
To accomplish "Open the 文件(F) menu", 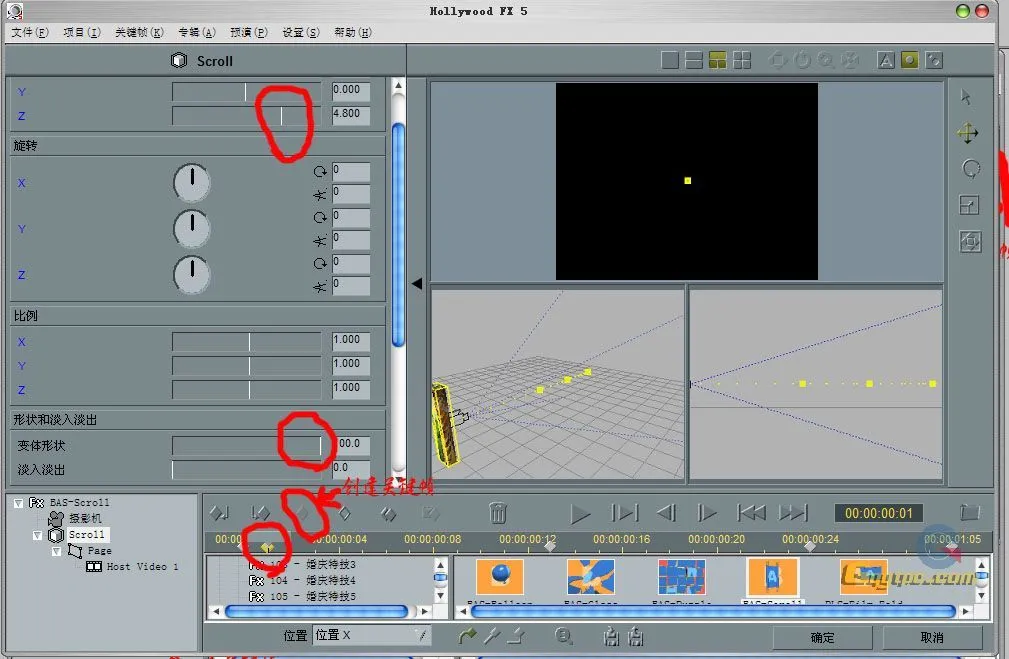I will [30, 32].
